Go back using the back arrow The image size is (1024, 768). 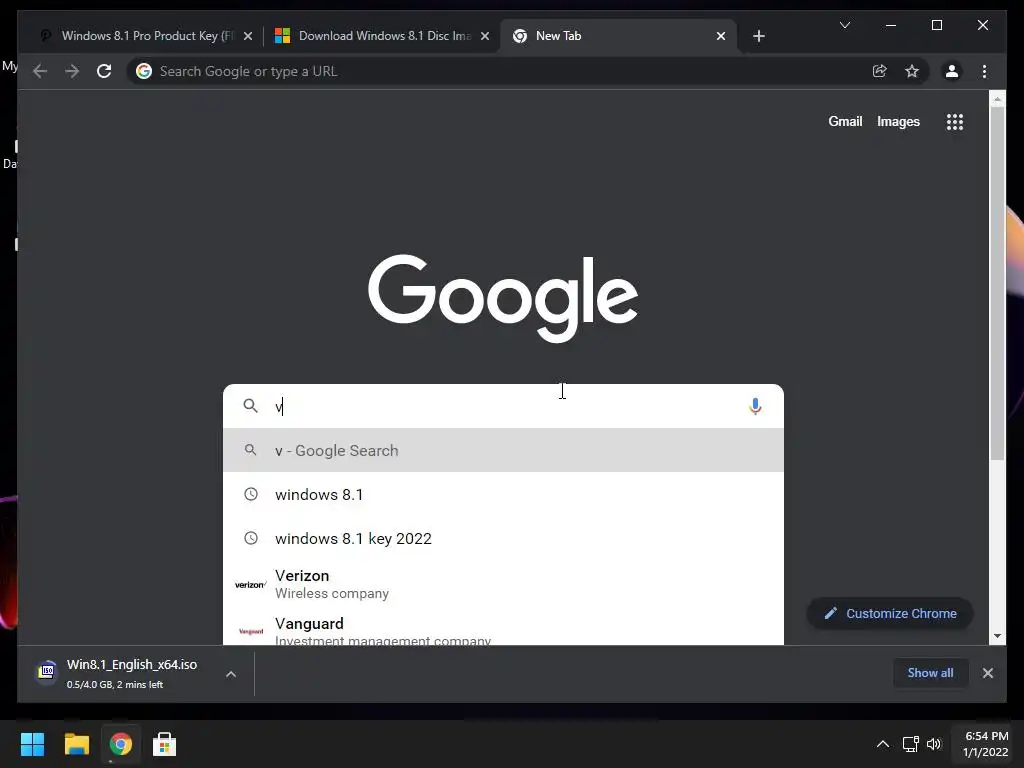(x=40, y=71)
